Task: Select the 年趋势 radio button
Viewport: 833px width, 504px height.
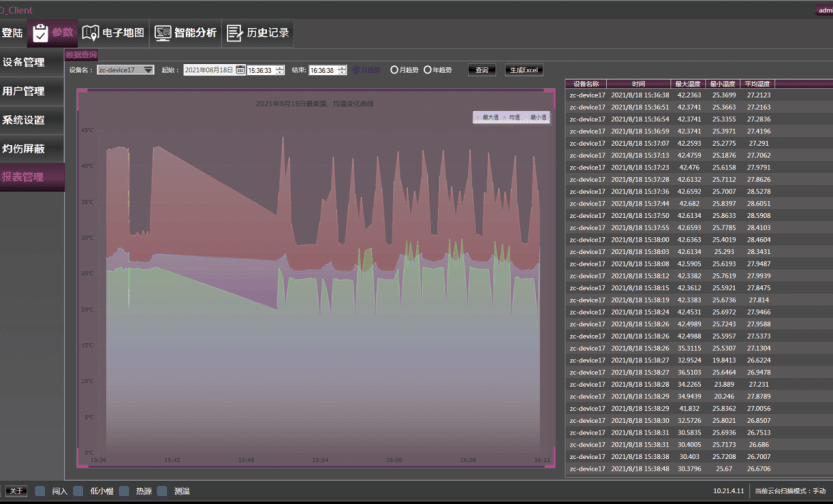Action: (x=428, y=70)
